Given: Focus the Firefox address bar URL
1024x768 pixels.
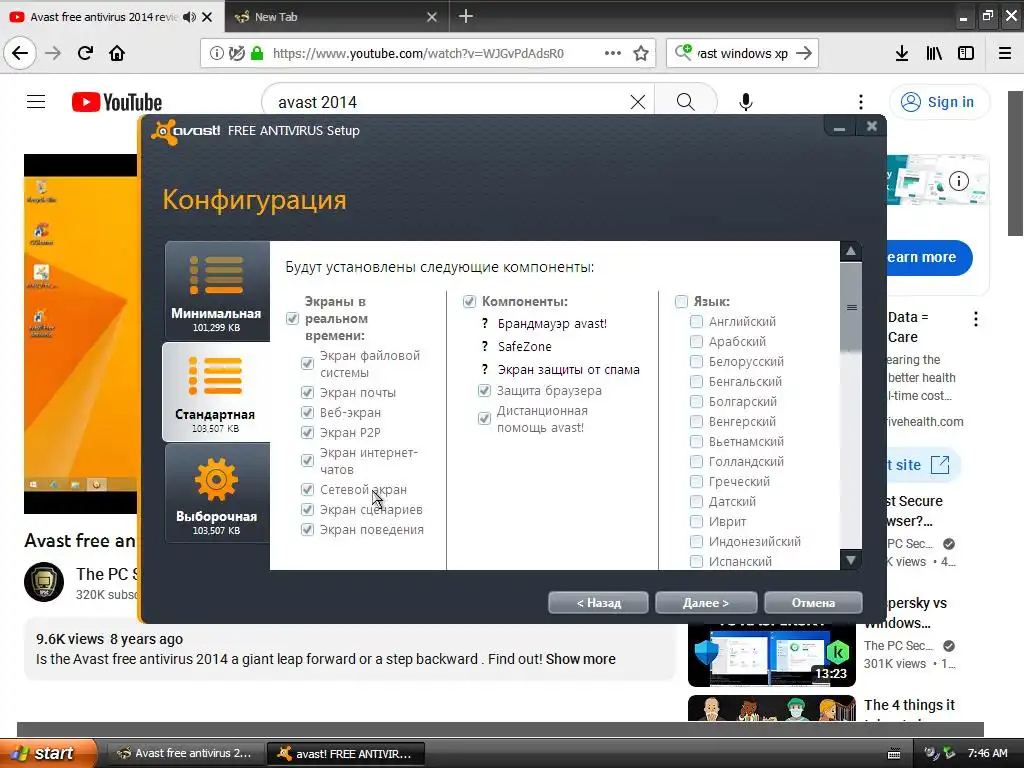Looking at the screenshot, I should [x=418, y=54].
